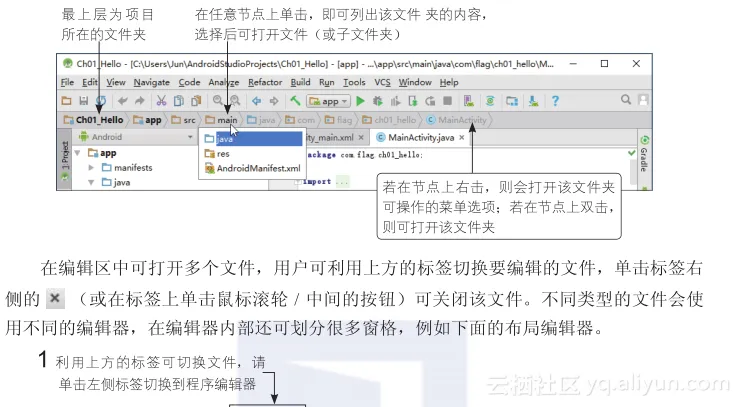Click the Ch01_Hello breadcrumb node
741x407 pixels.
coord(94,120)
